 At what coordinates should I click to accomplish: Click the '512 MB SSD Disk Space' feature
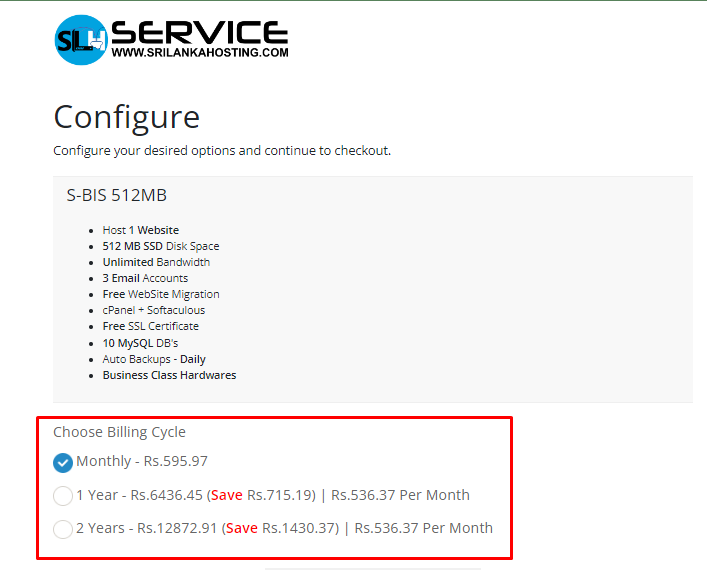point(161,246)
